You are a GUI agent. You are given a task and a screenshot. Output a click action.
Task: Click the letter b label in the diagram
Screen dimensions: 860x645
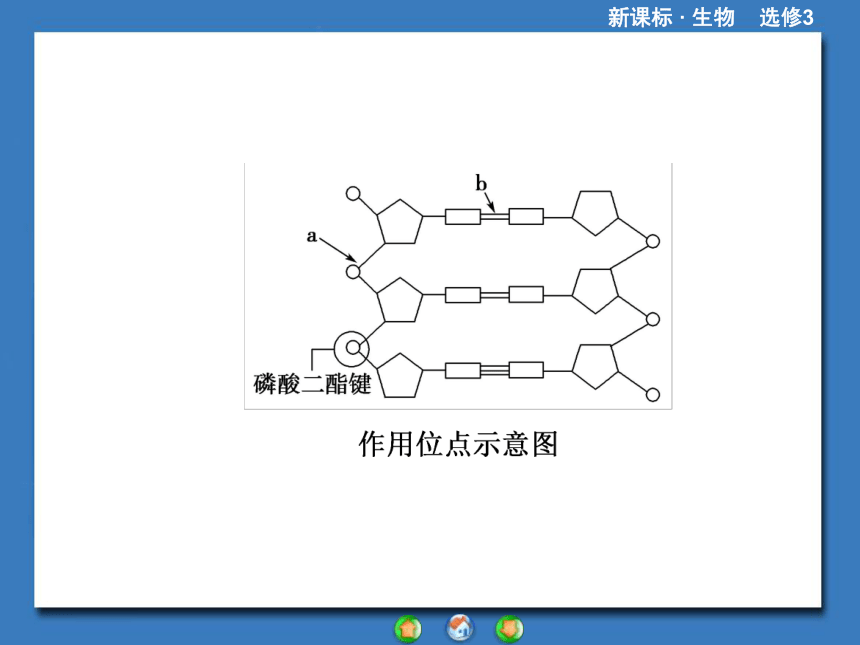pos(481,183)
